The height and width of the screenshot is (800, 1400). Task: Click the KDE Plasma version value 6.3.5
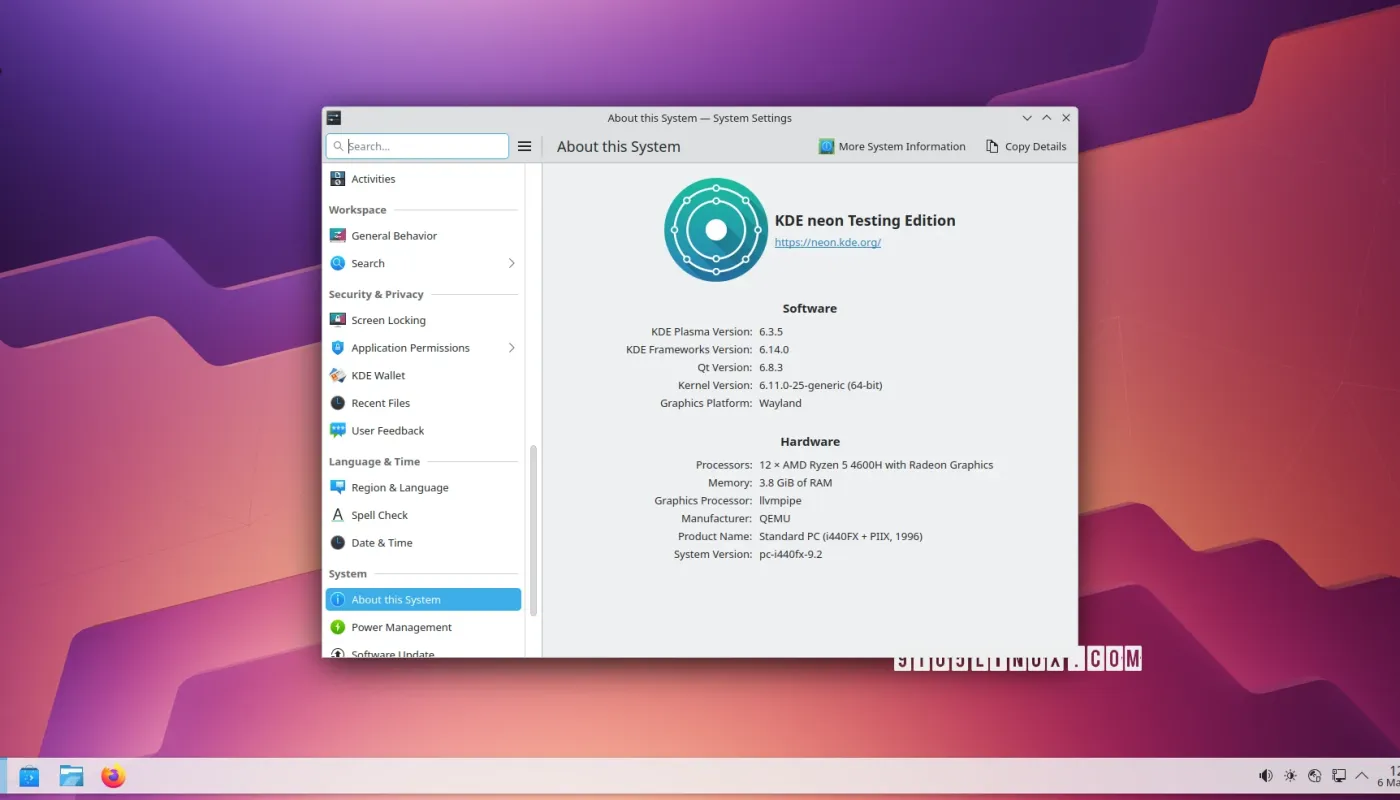[771, 332]
